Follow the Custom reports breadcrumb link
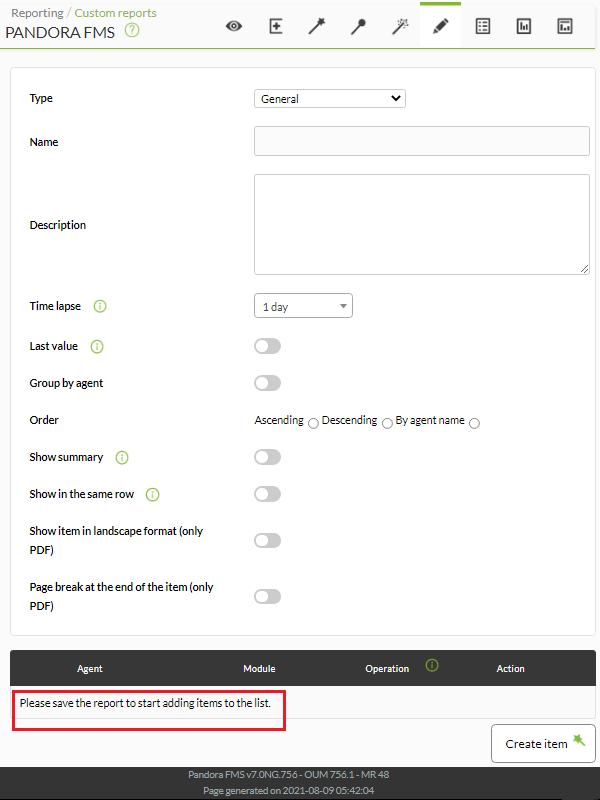This screenshot has width=600, height=800. 115,13
